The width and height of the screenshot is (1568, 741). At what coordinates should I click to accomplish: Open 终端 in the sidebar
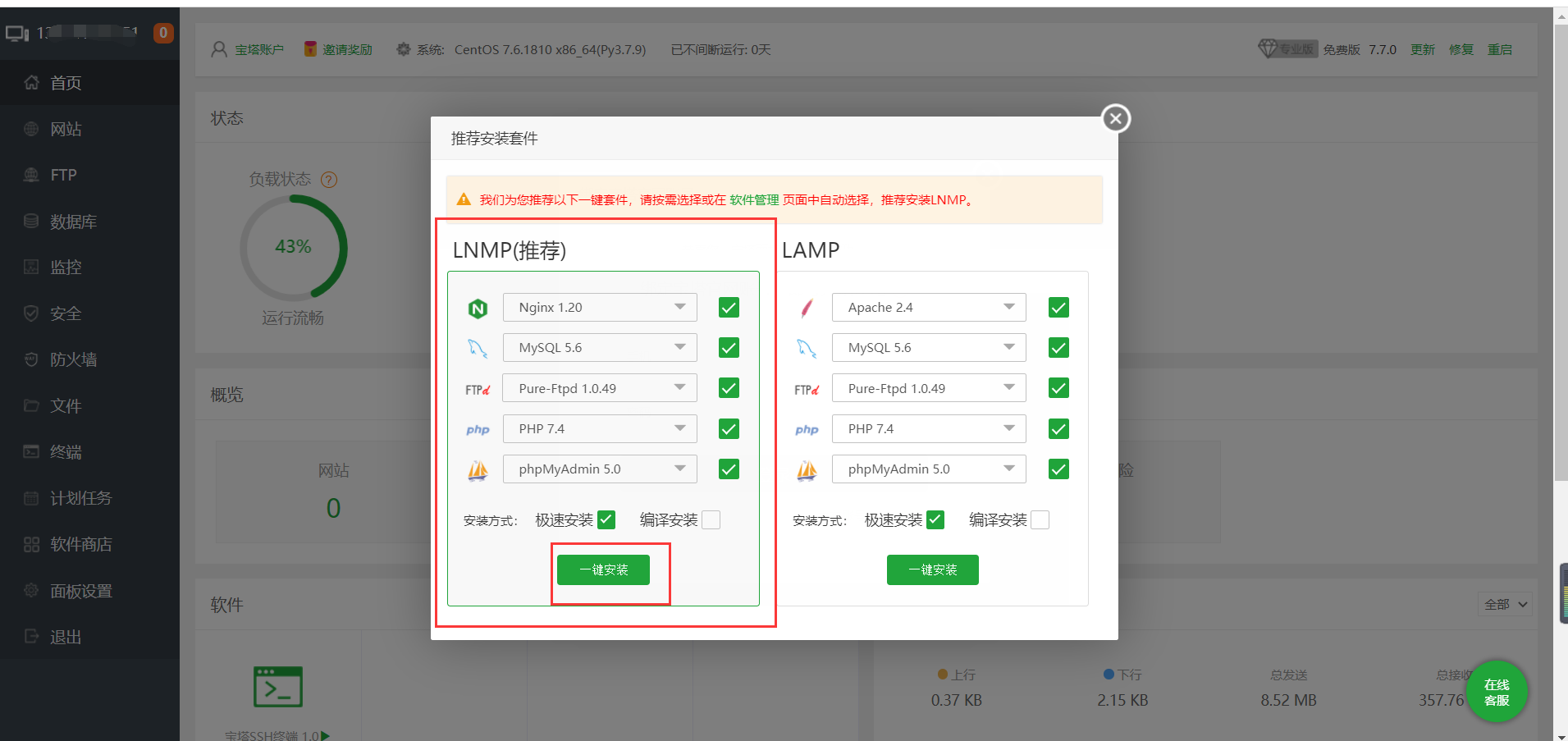click(89, 452)
